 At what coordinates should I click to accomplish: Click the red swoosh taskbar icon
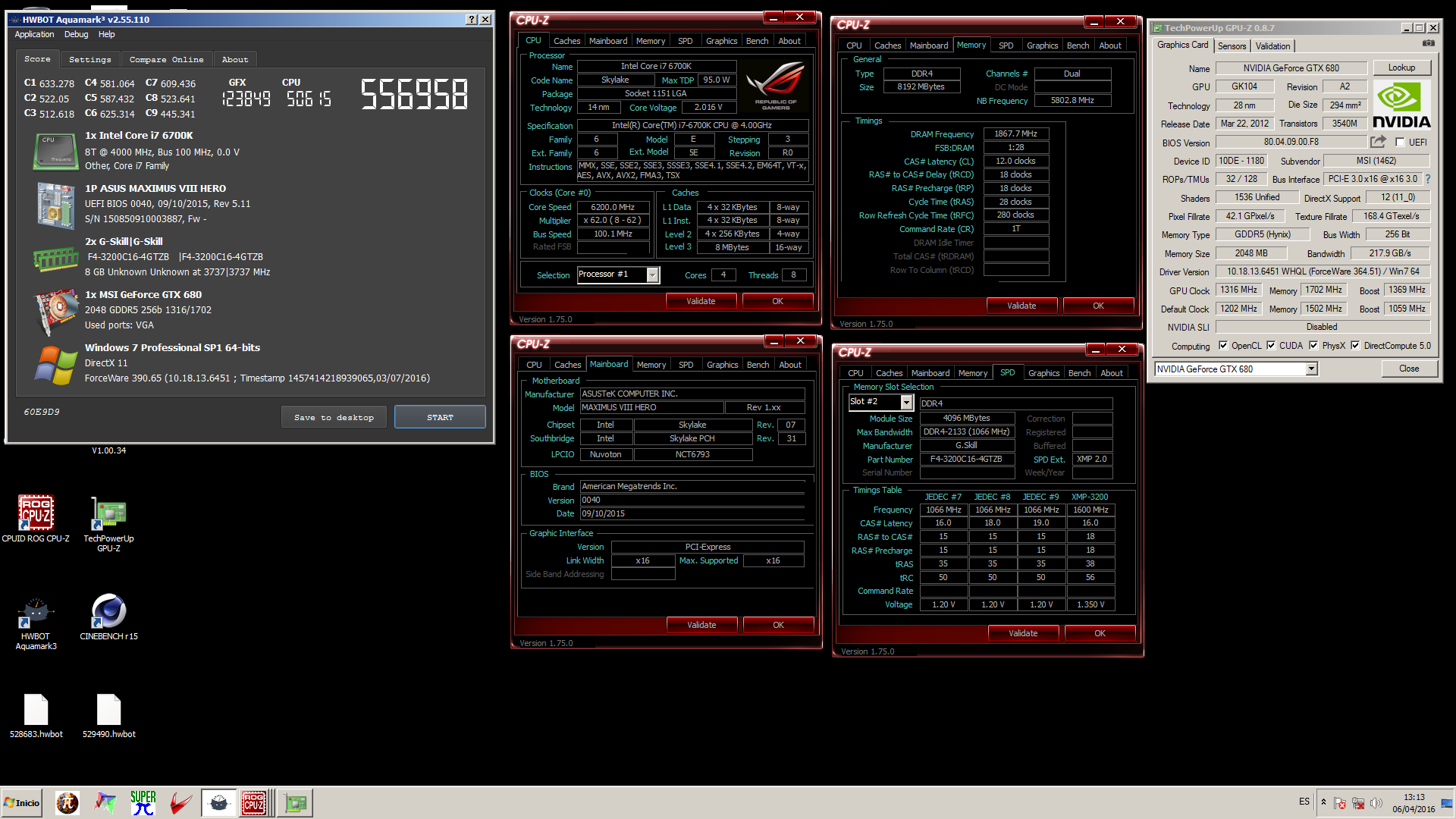[180, 803]
